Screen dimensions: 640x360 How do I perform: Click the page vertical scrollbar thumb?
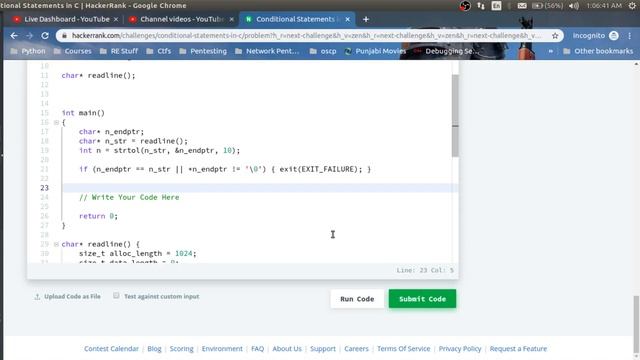tap(636, 323)
